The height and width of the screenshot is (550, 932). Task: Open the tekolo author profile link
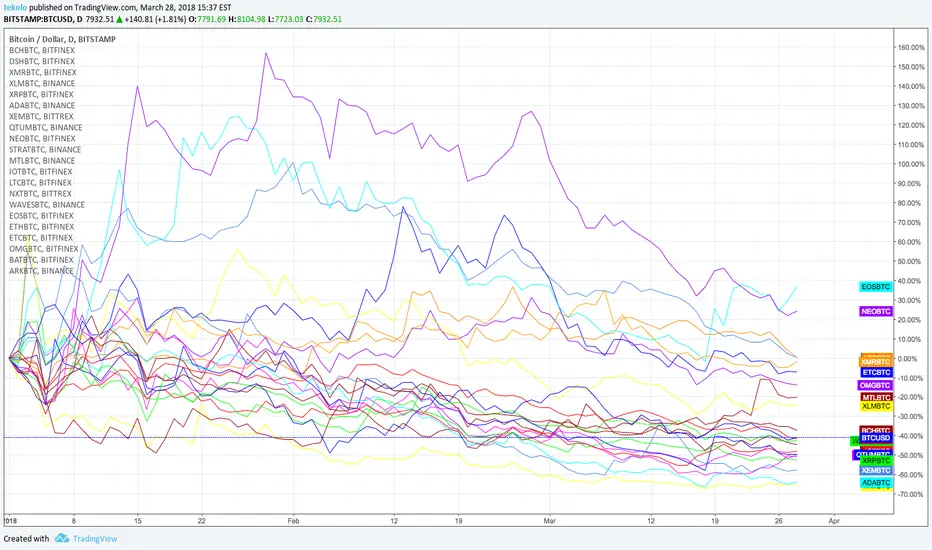pos(15,8)
